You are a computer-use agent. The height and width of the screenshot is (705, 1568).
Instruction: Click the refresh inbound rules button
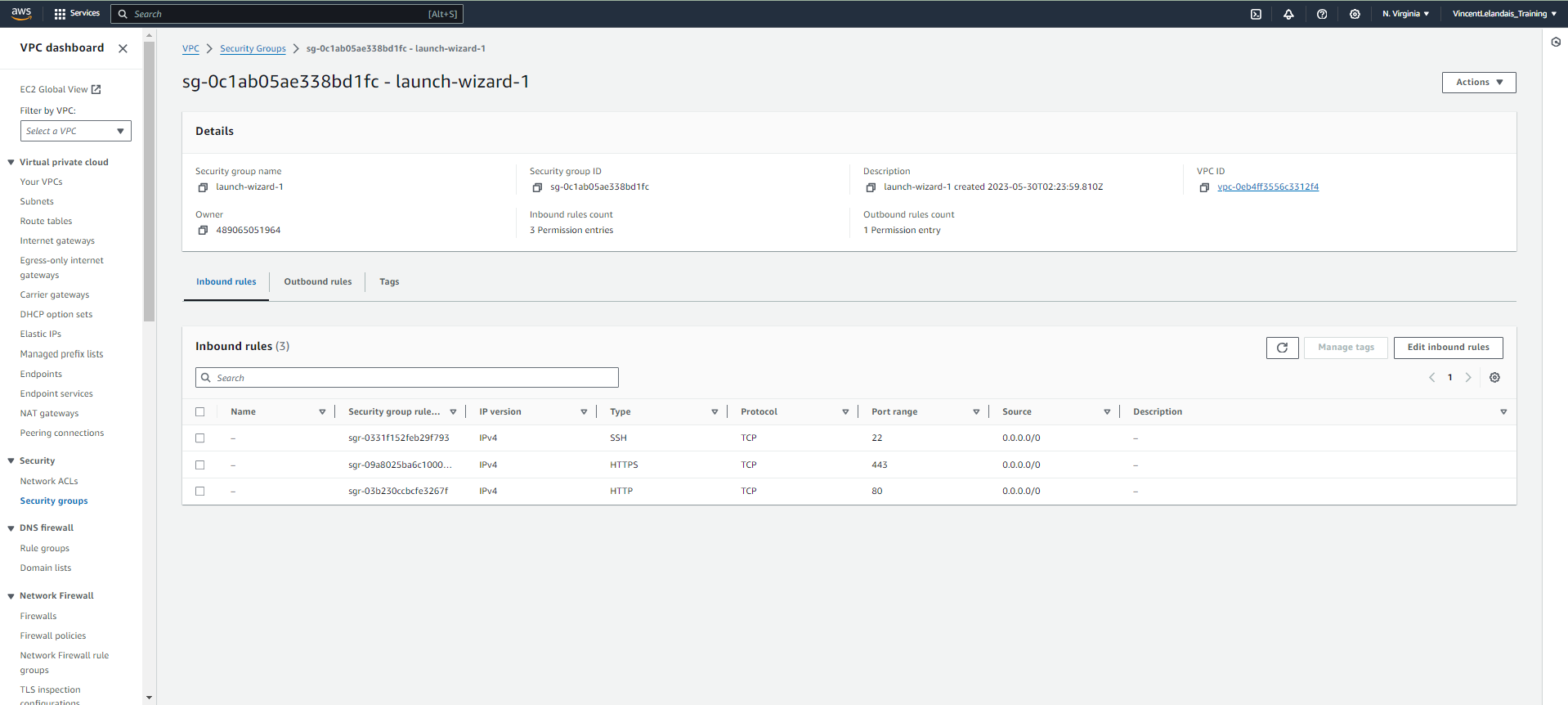(1282, 348)
